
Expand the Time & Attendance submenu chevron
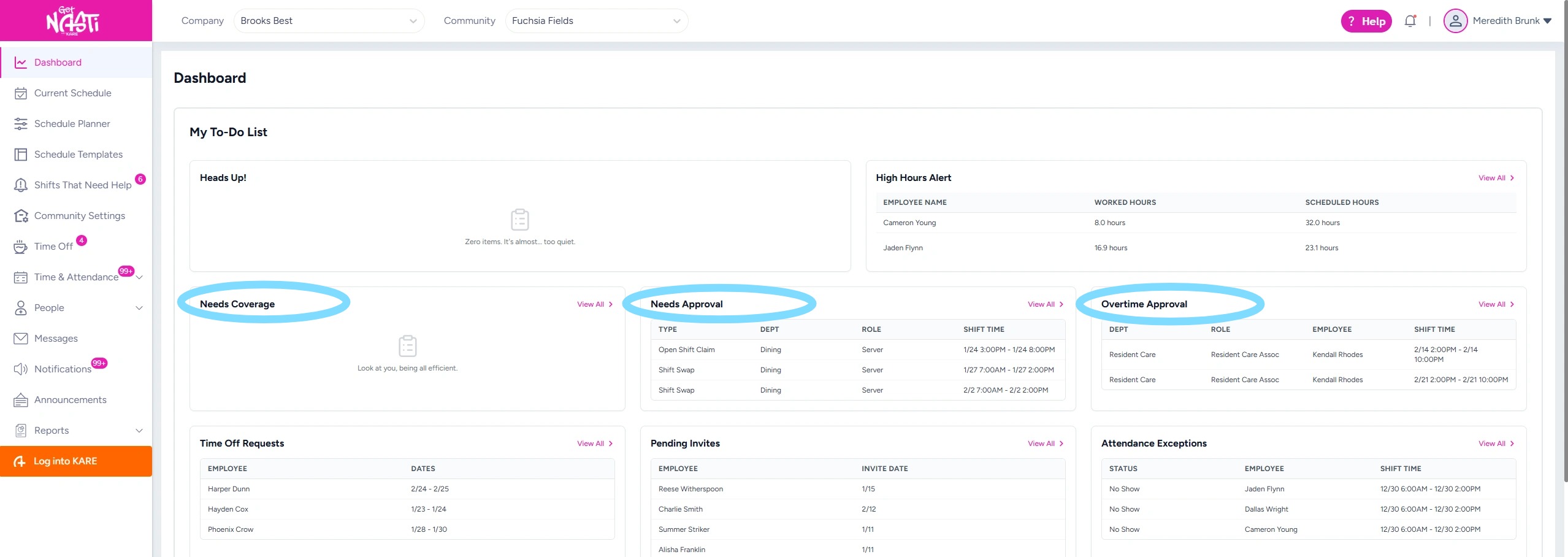[140, 277]
